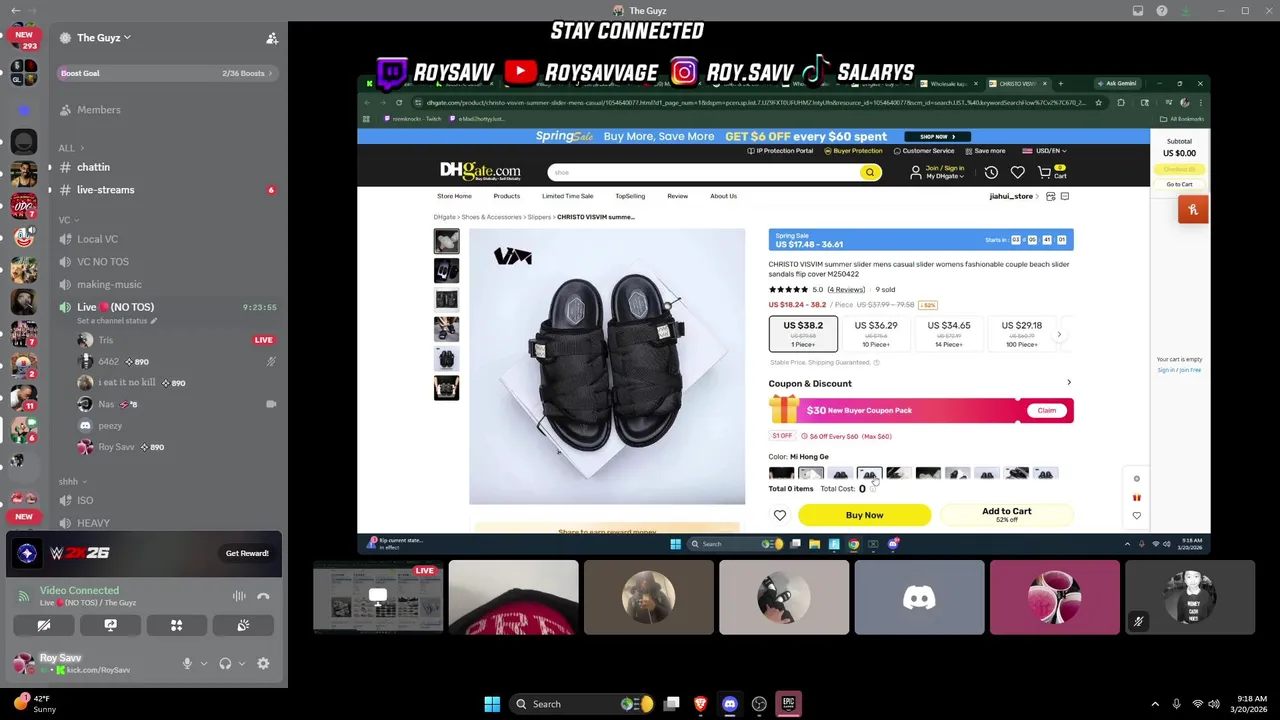The image size is (1280, 720).
Task: Select the second color swatch option
Action: 810,473
